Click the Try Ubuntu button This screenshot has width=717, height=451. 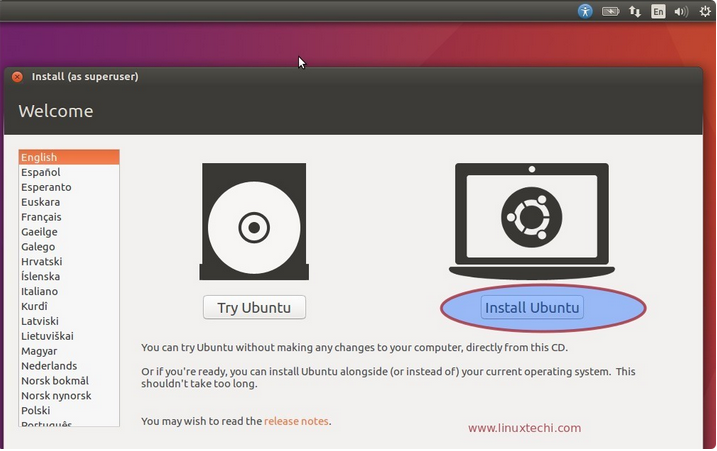coord(254,307)
